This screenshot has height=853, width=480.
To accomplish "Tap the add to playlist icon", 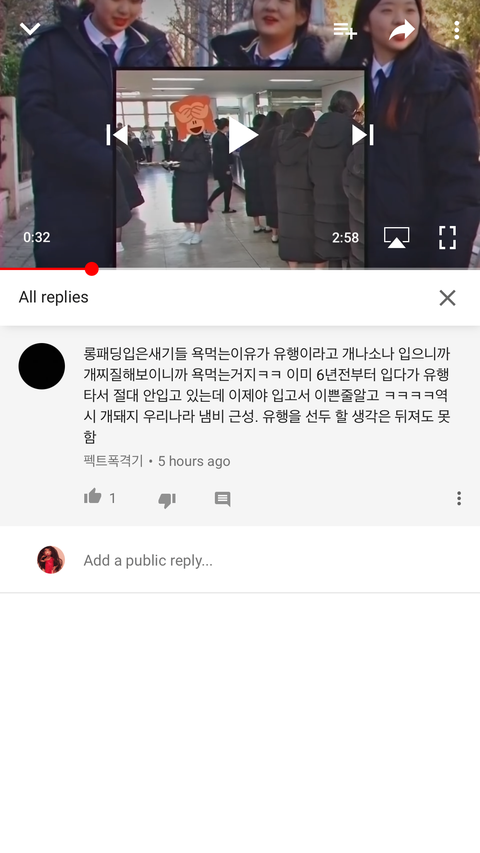I will (x=345, y=31).
